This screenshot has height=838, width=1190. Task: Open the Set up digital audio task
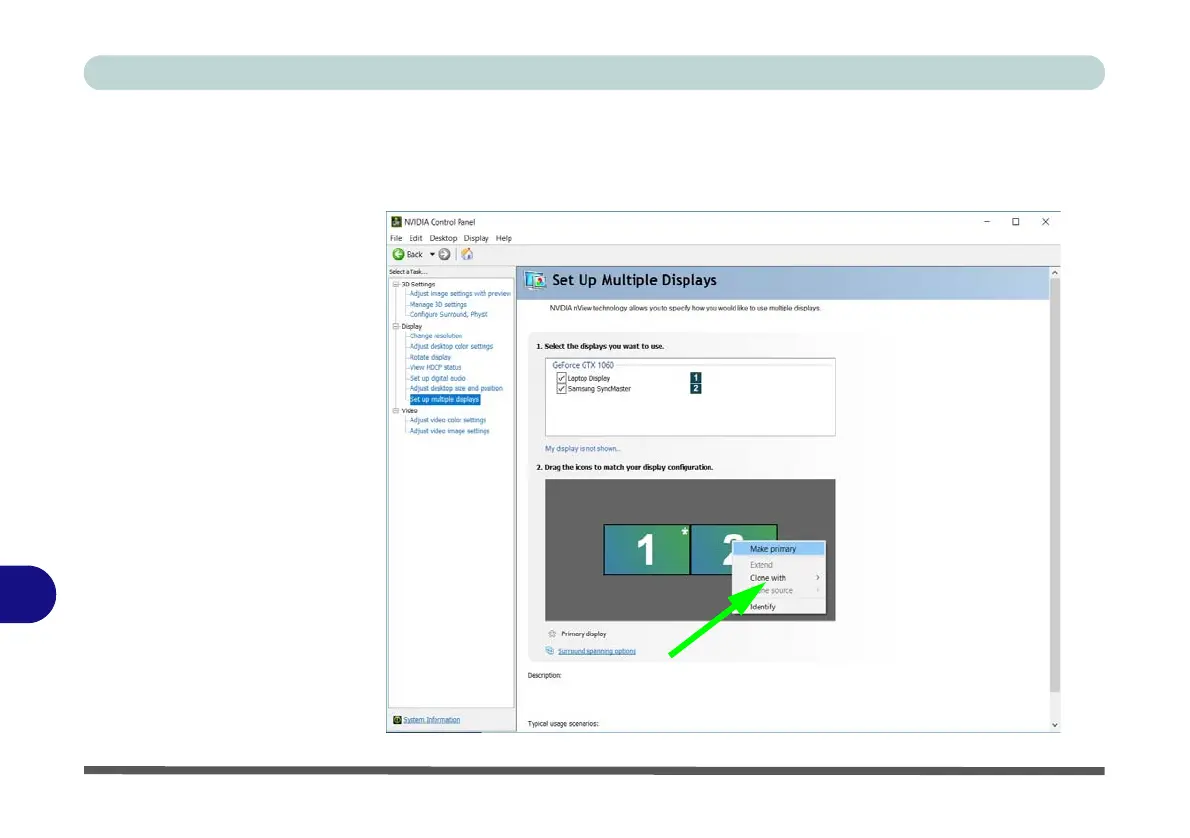point(438,378)
